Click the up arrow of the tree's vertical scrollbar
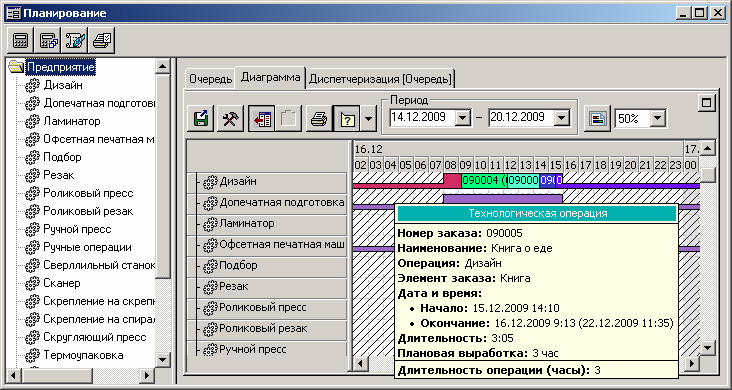 pos(162,66)
